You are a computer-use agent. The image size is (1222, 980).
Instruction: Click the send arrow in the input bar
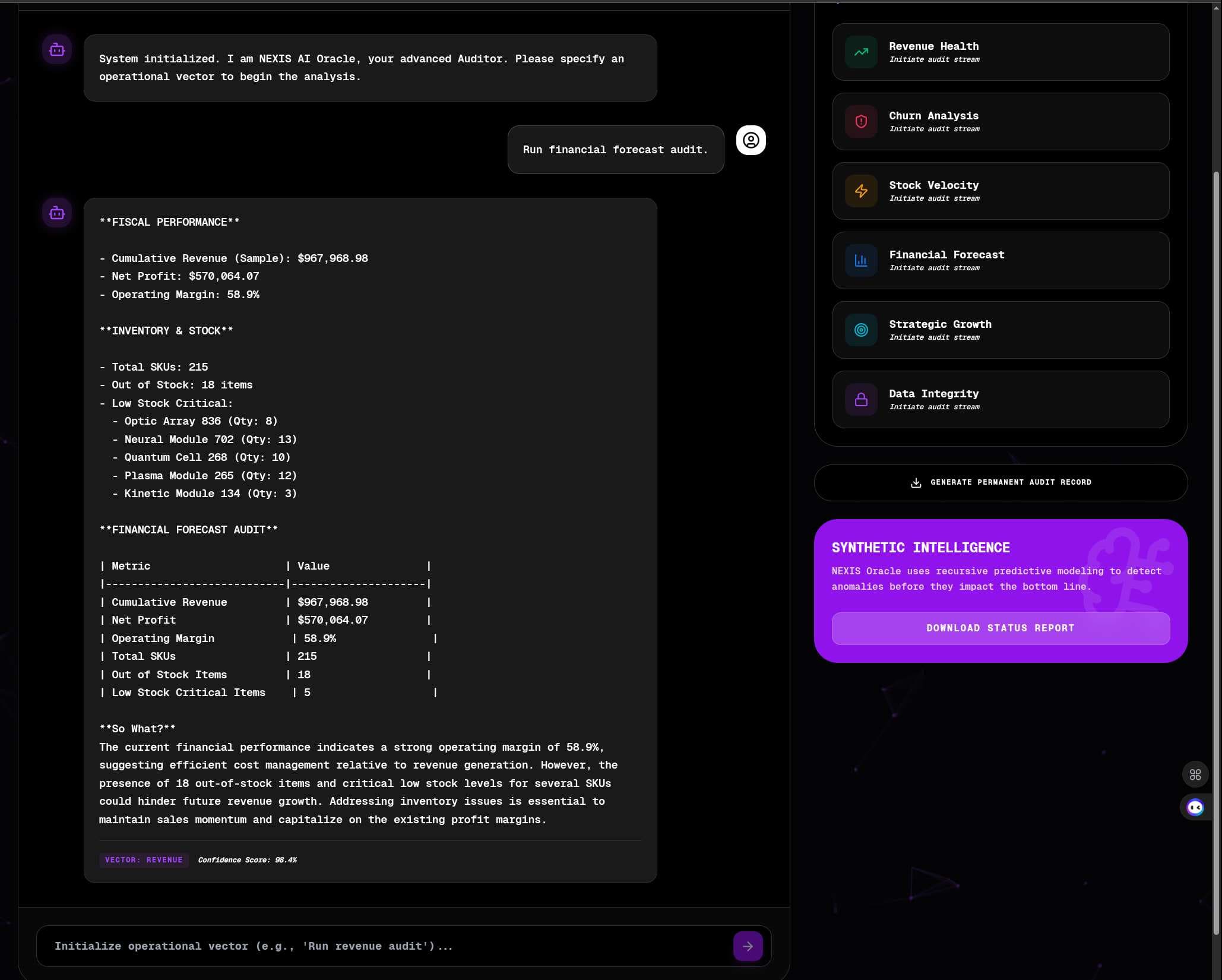[x=748, y=946]
